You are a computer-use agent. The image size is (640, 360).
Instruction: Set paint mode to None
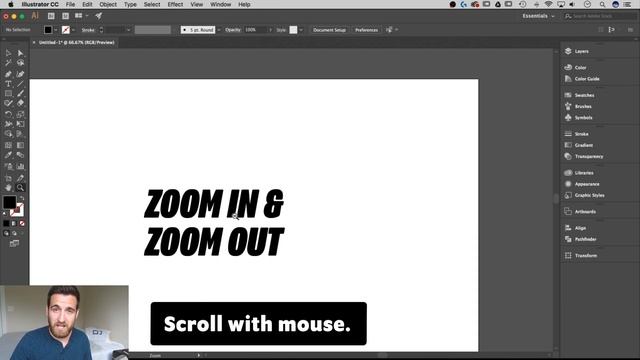point(22,223)
